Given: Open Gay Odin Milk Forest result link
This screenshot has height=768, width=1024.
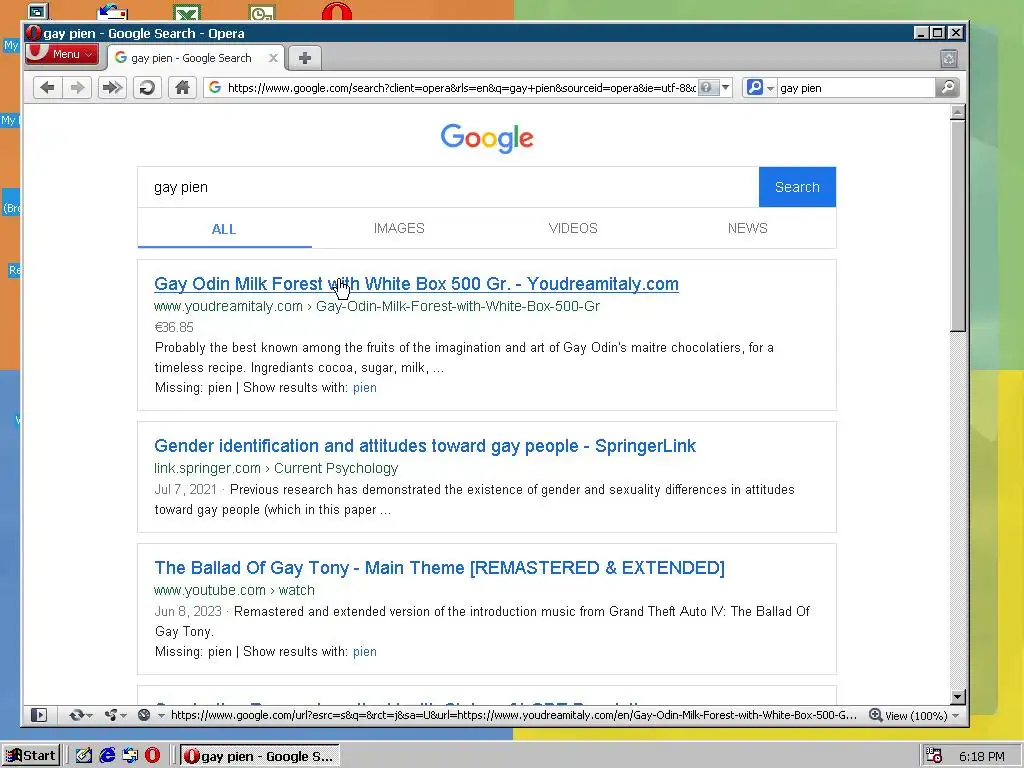Looking at the screenshot, I should (416, 284).
